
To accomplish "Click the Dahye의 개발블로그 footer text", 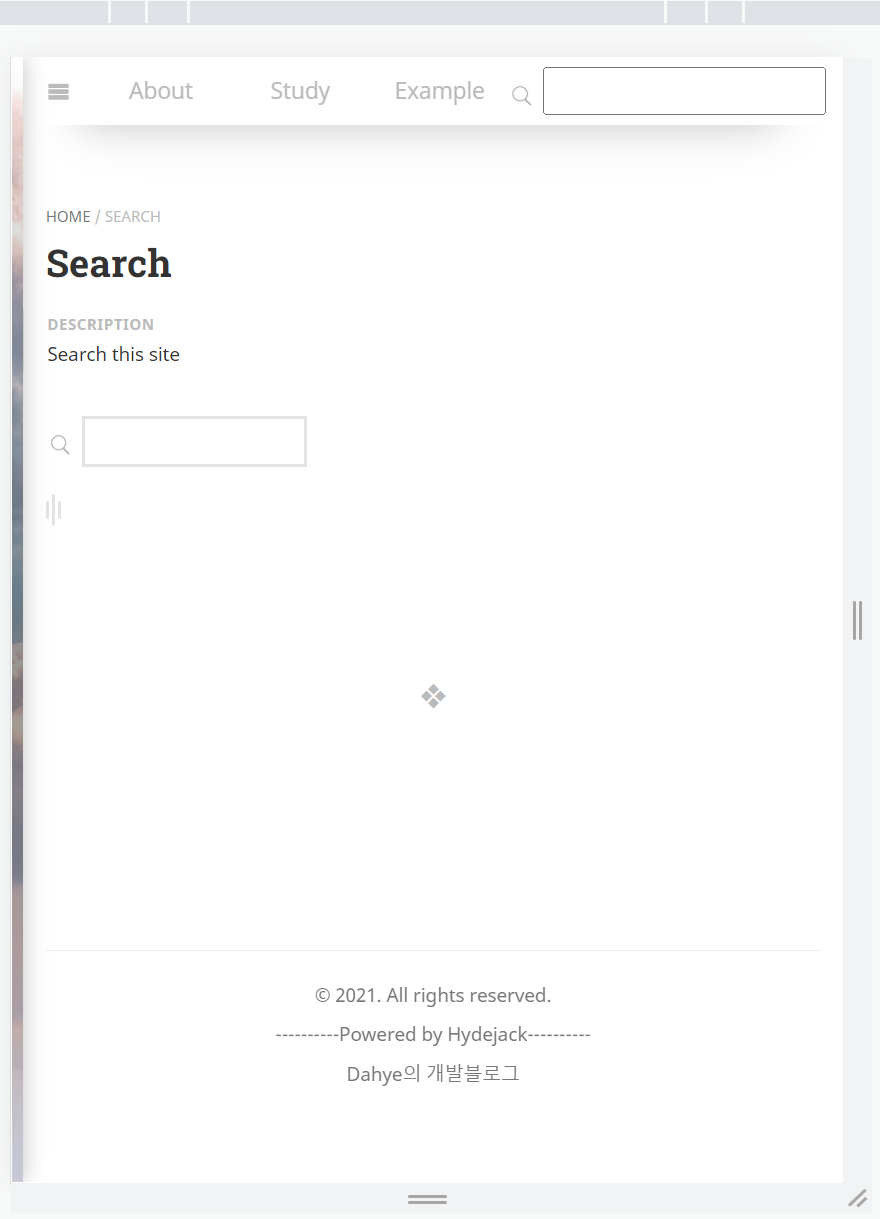I will [x=433, y=1074].
